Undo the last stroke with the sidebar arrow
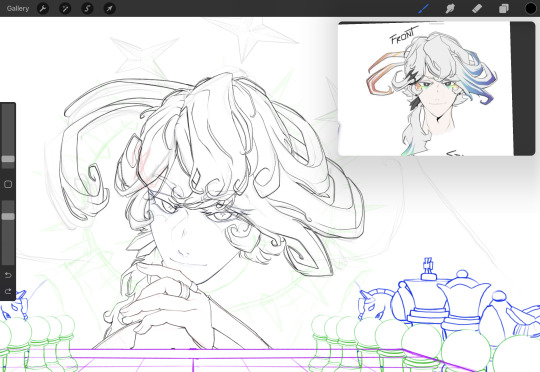540x372 pixels. (x=8, y=275)
